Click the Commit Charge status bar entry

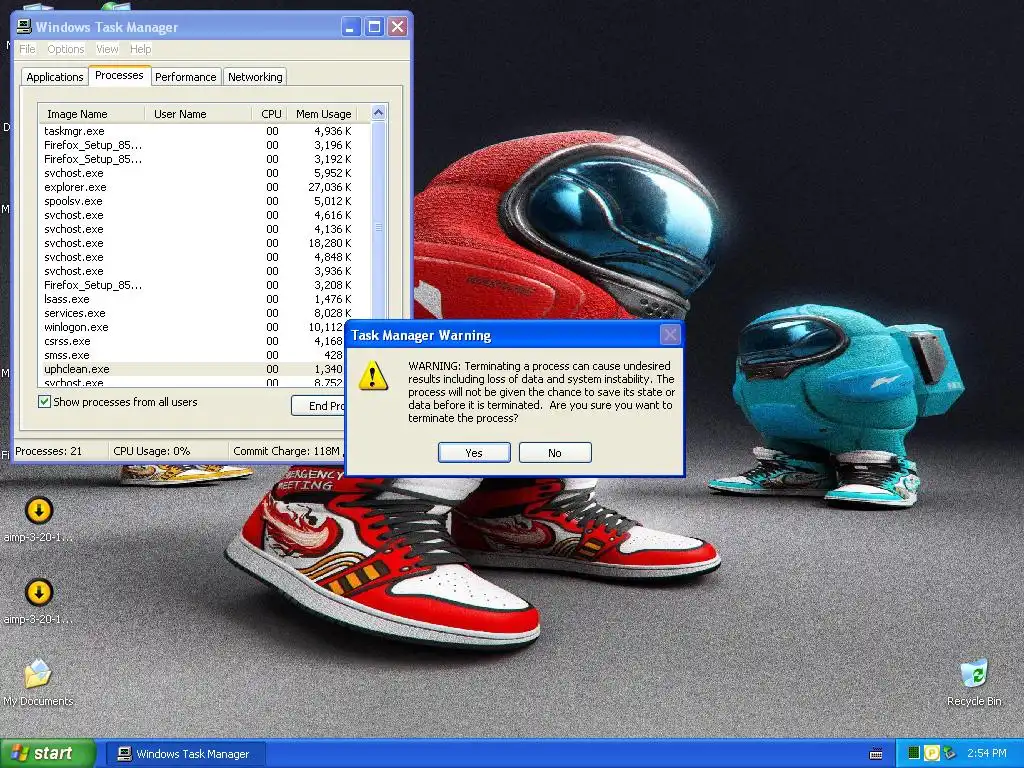[x=287, y=451]
